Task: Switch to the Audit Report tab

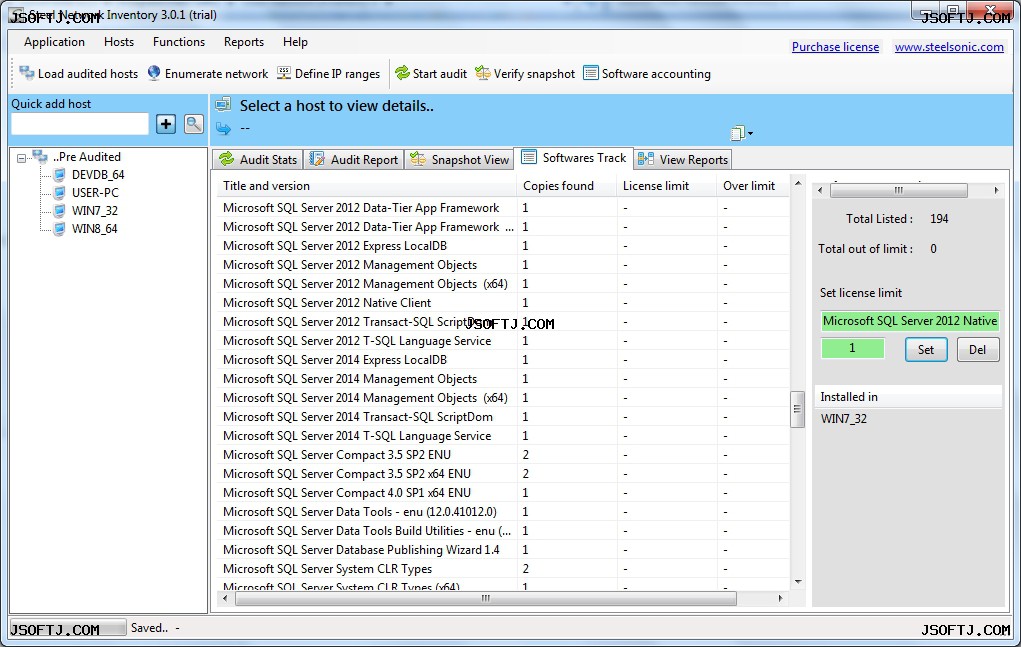Action: (x=354, y=159)
